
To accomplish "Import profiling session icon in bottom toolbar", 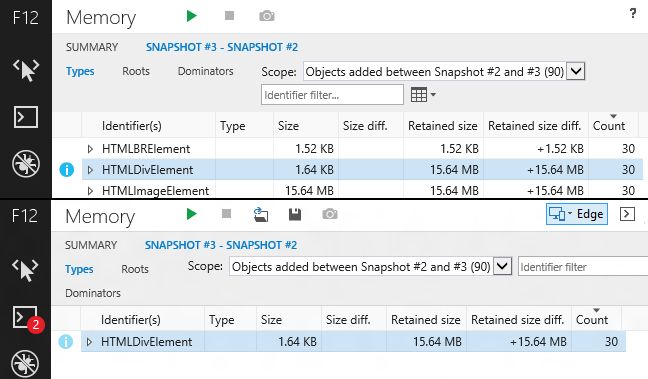I will pyautogui.click(x=260, y=214).
